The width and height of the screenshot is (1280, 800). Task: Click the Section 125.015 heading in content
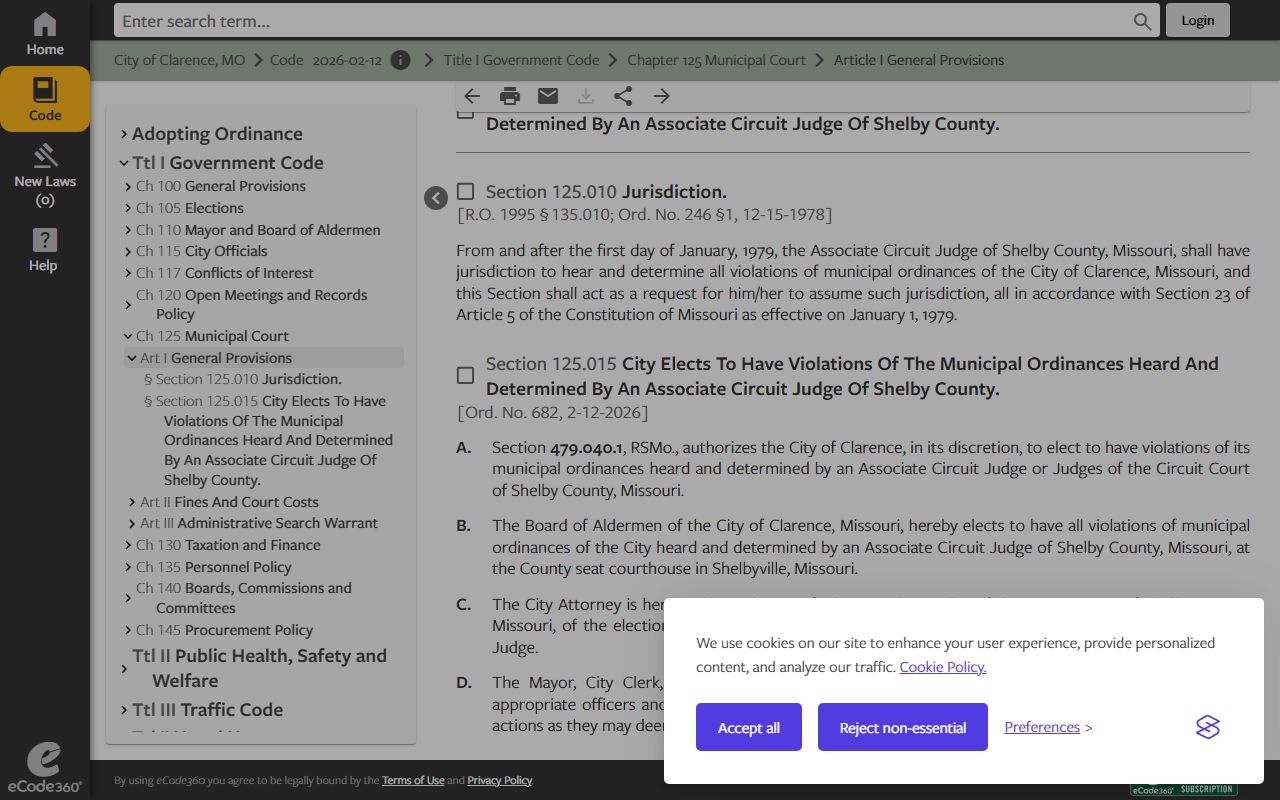(852, 376)
